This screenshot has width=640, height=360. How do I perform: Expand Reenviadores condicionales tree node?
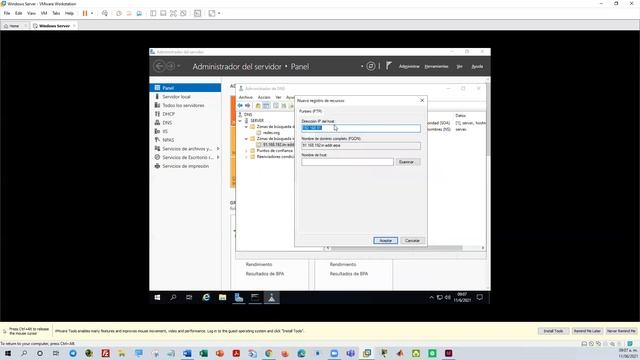(x=247, y=157)
